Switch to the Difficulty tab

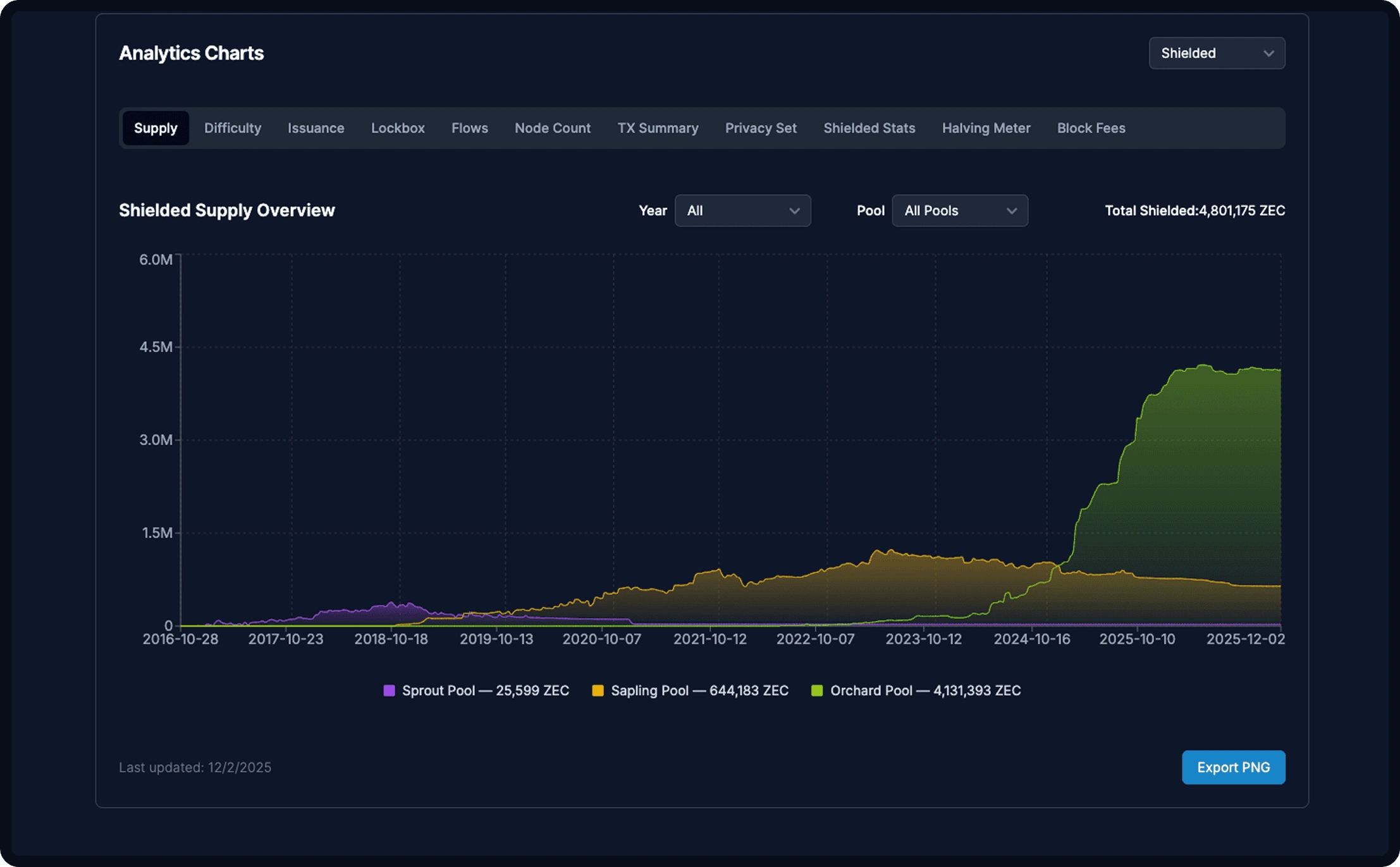pos(233,128)
